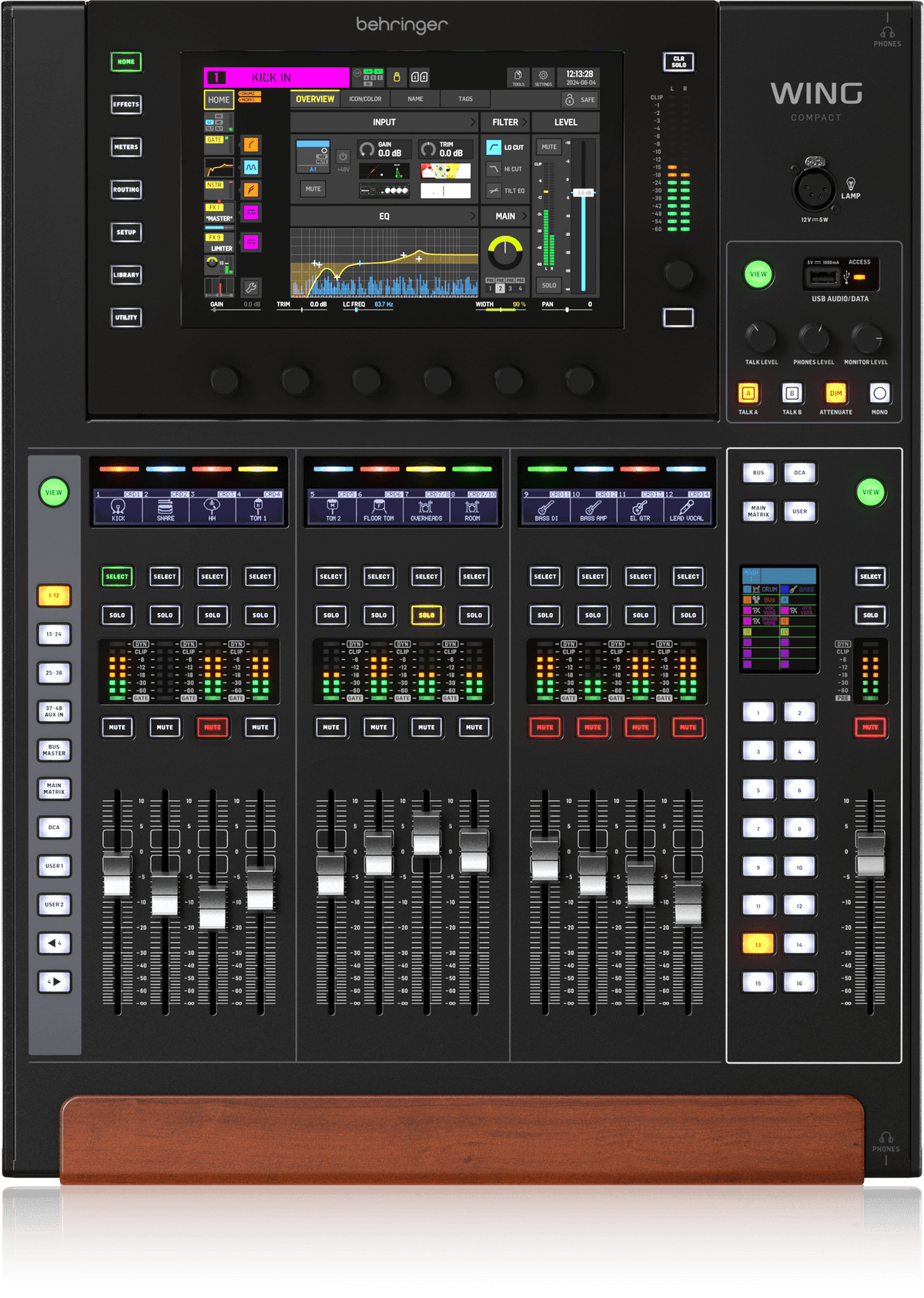Hit the CLR SOLO button

(678, 62)
